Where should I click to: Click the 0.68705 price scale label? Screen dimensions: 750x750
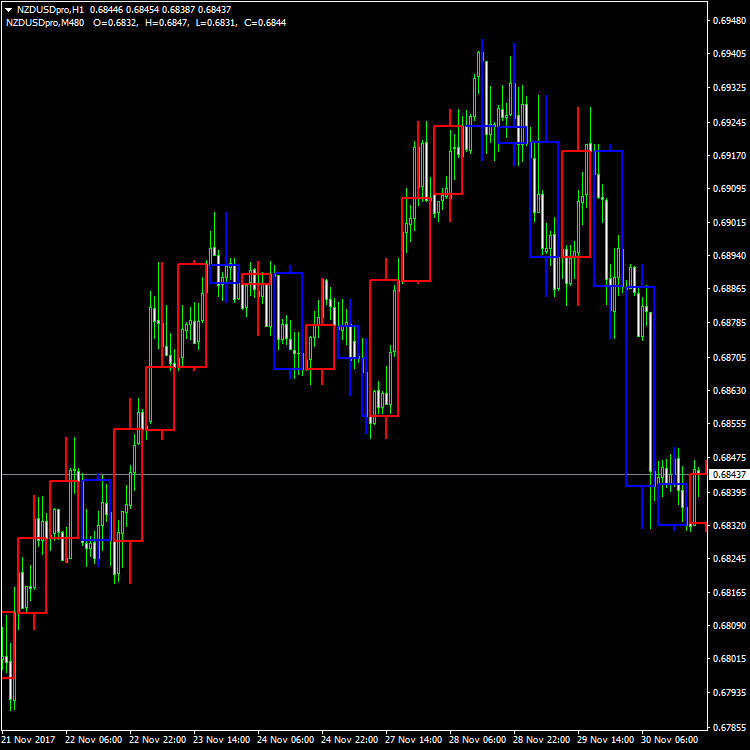[729, 358]
